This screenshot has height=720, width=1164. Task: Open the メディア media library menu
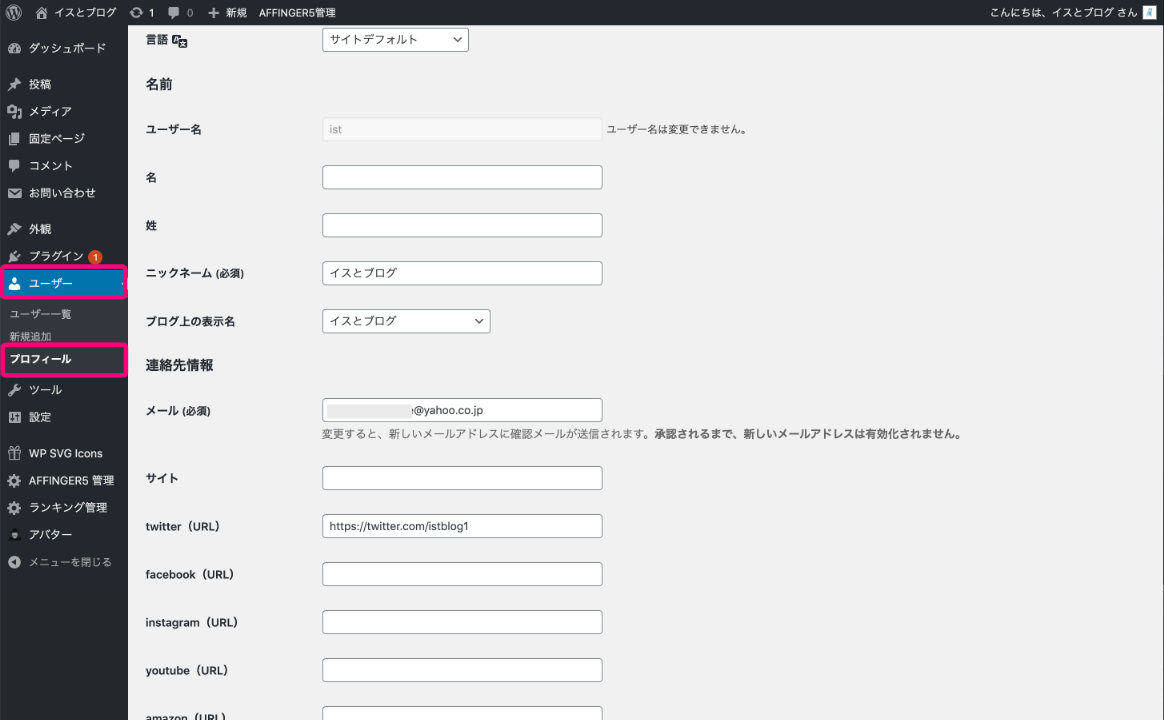[x=50, y=111]
